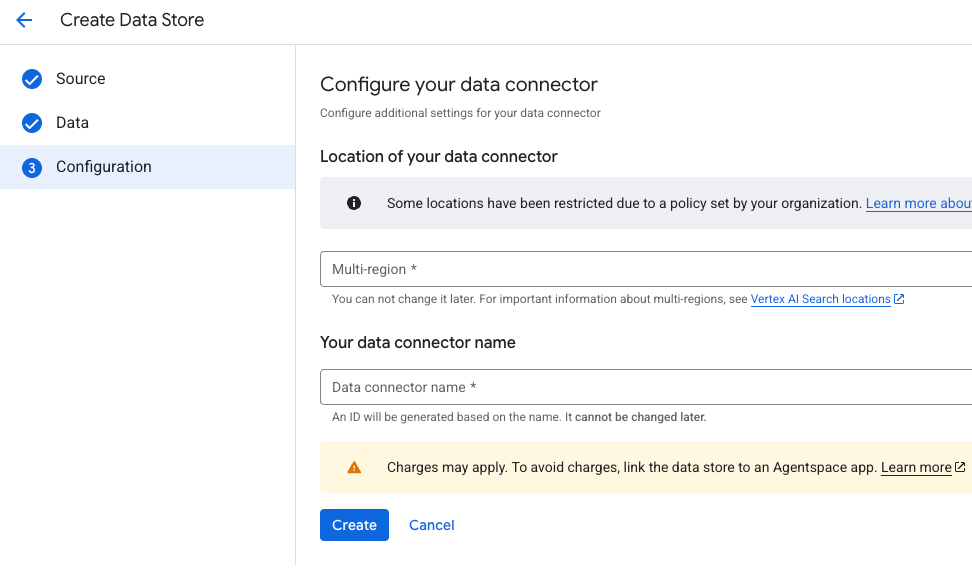Click the Configuration step number 3 badge
The image size is (972, 572).
[32, 167]
